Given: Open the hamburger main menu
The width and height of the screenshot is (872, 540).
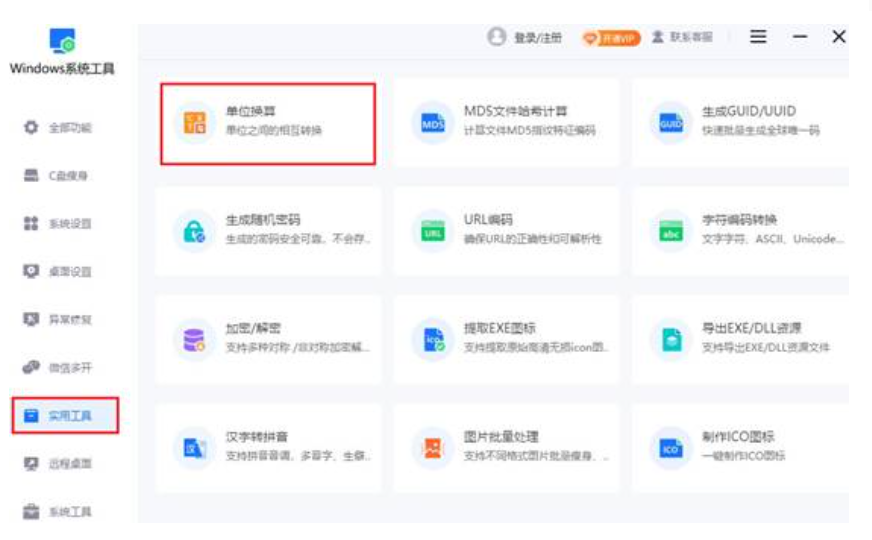Looking at the screenshot, I should pyautogui.click(x=759, y=37).
